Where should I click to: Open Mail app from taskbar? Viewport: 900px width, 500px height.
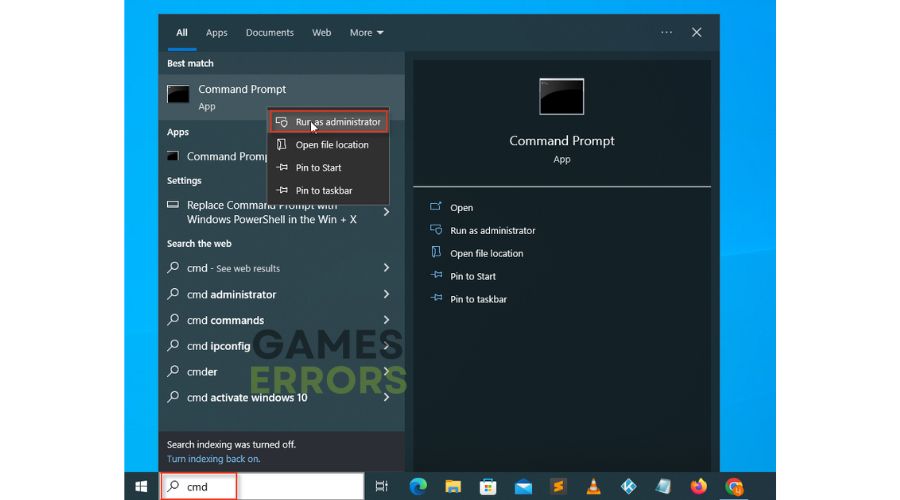pyautogui.click(x=523, y=487)
